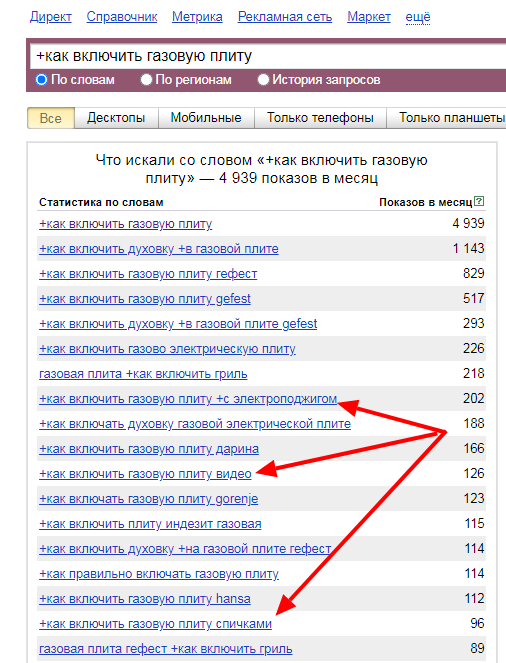Click the 4 939 impressions value
This screenshot has width=506, height=663.
[468, 223]
